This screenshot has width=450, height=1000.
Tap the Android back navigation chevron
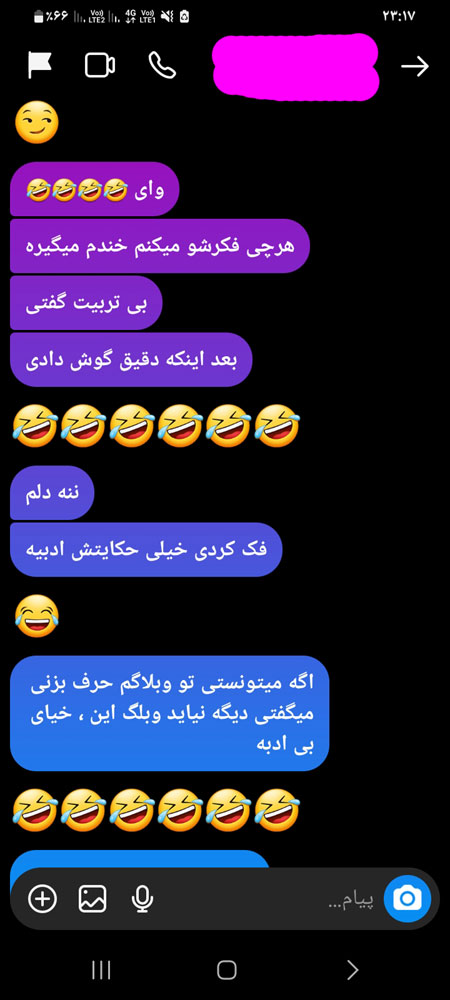[352, 970]
